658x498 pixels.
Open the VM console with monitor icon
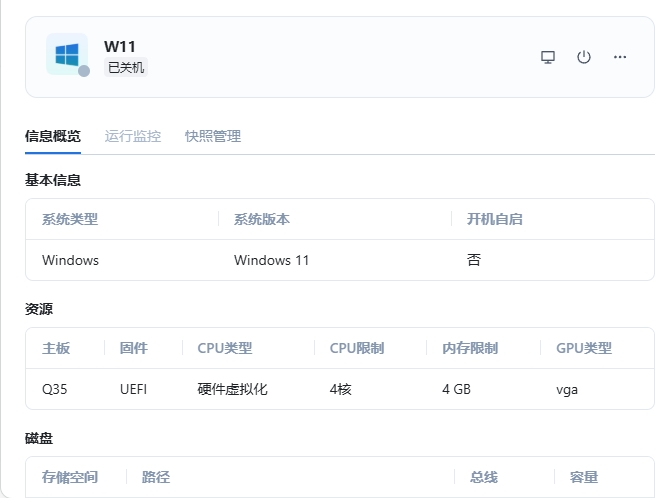click(548, 57)
